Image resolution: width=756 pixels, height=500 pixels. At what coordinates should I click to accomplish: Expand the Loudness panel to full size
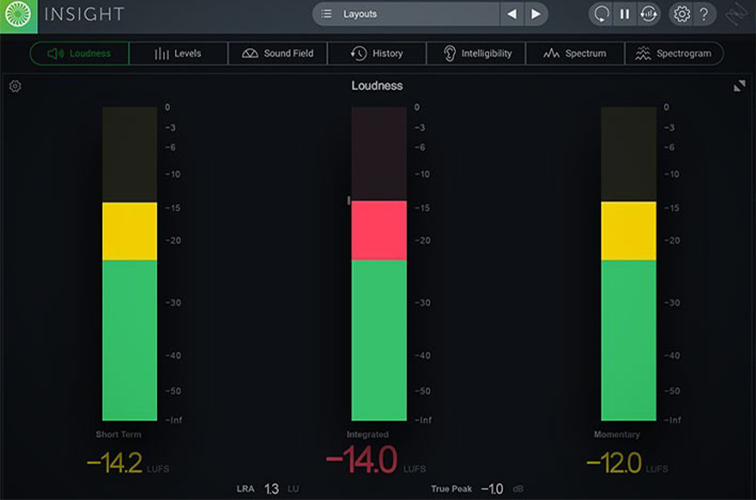tap(739, 86)
